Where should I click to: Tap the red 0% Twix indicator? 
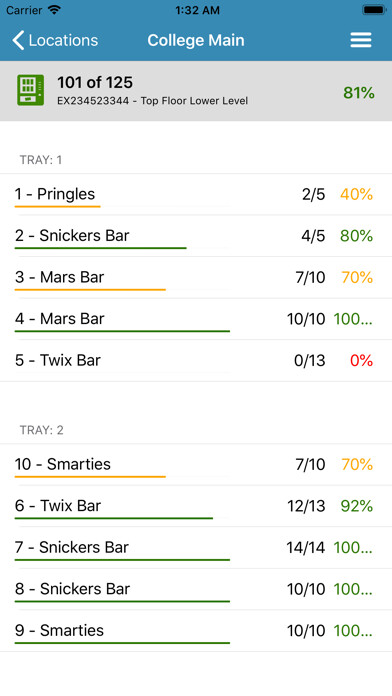pos(361,360)
